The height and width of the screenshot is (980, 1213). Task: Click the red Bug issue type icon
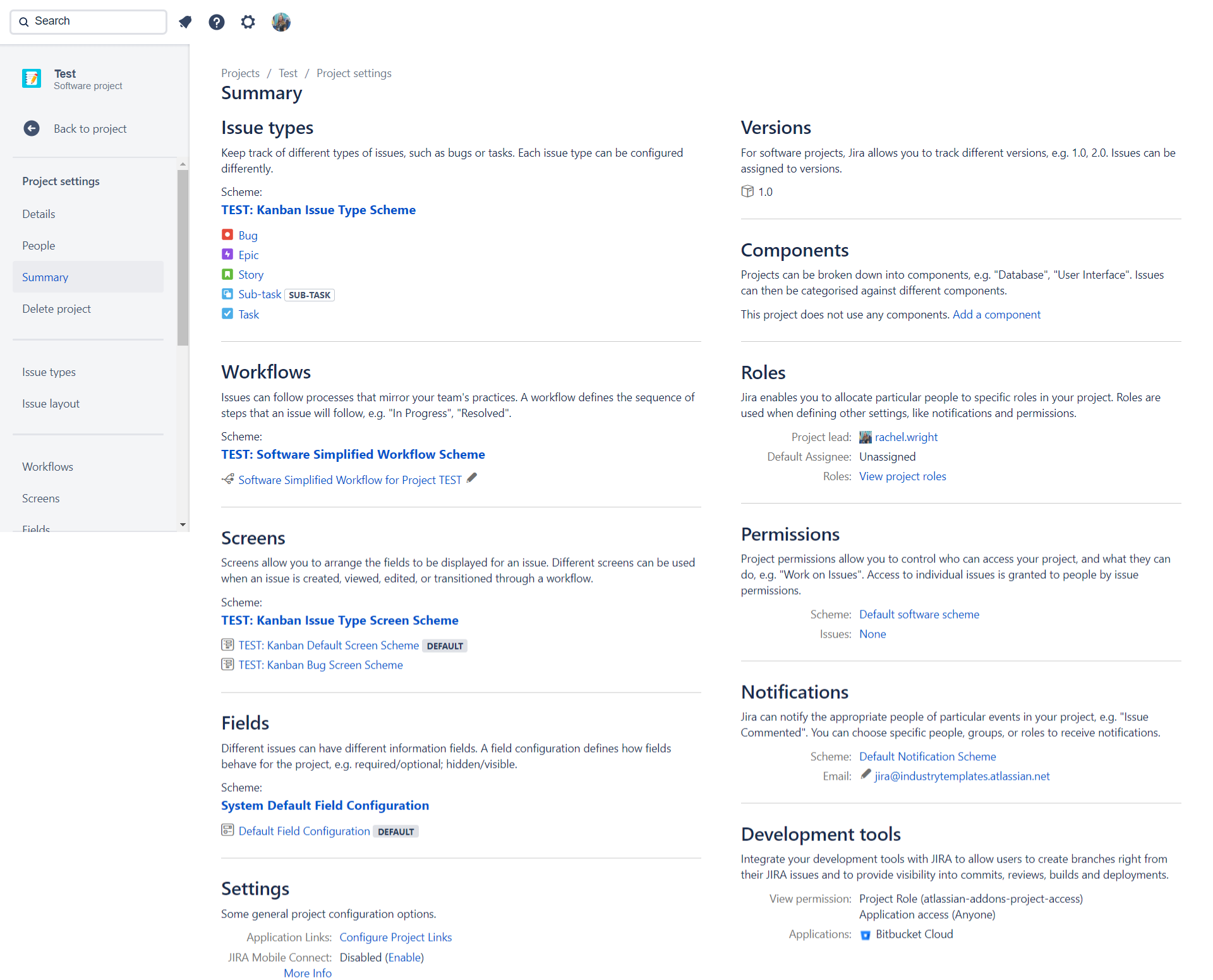point(227,235)
